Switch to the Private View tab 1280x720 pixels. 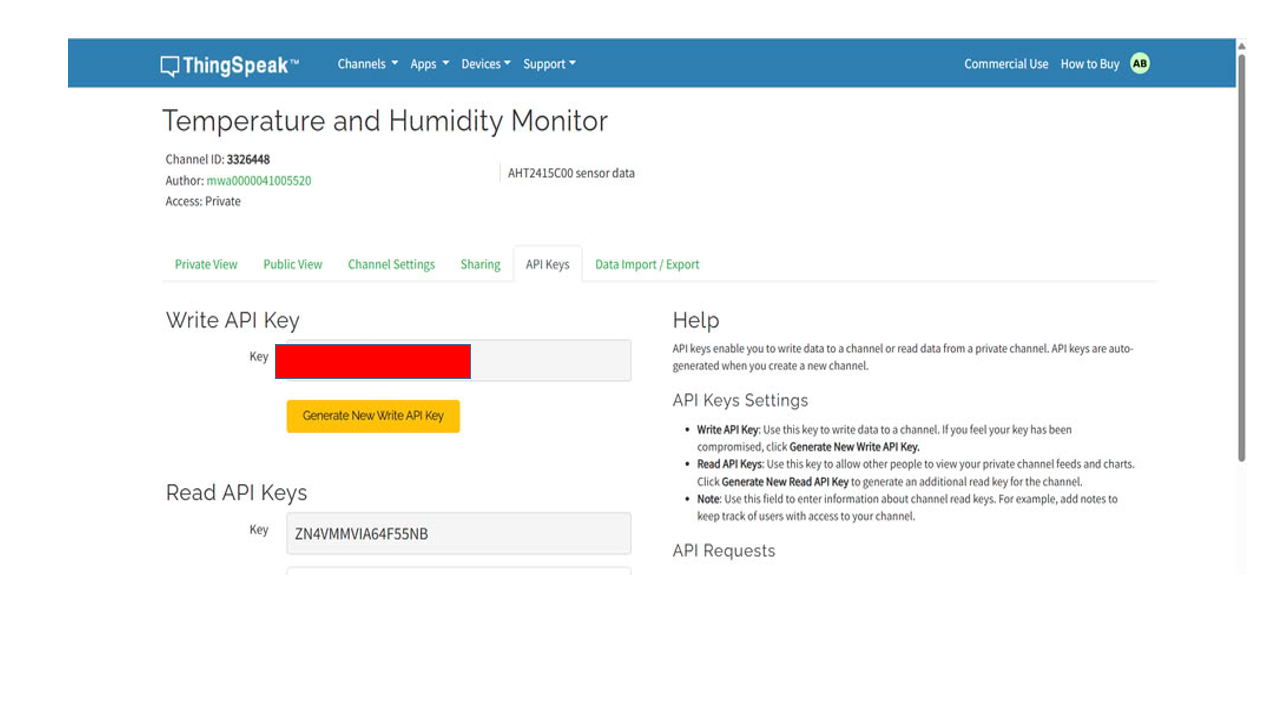coord(206,265)
